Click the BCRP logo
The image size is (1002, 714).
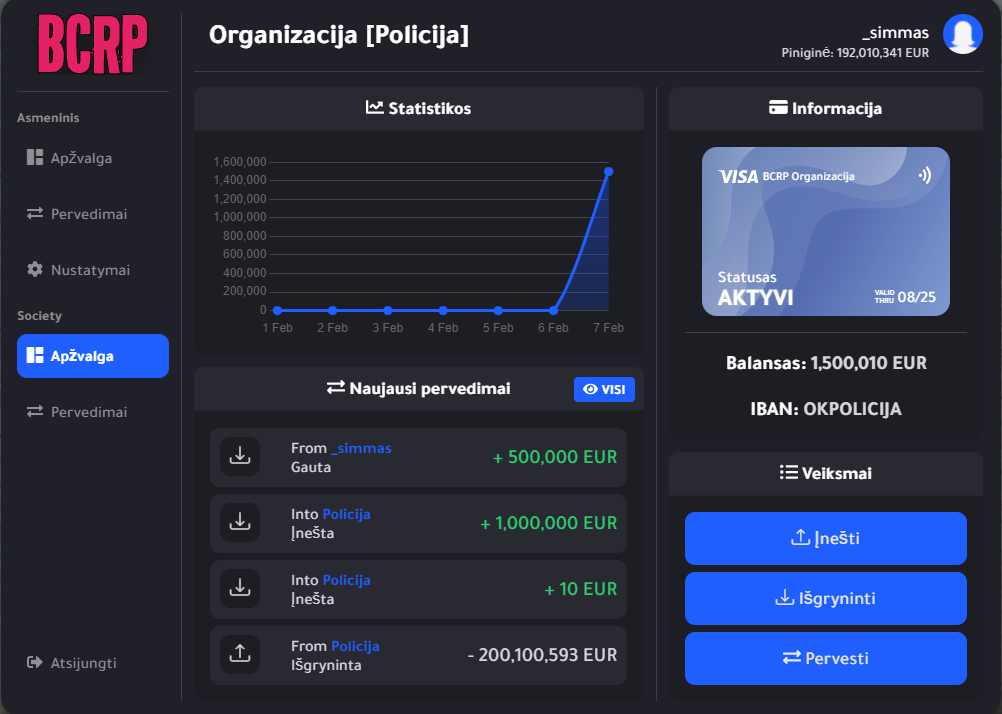click(92, 44)
